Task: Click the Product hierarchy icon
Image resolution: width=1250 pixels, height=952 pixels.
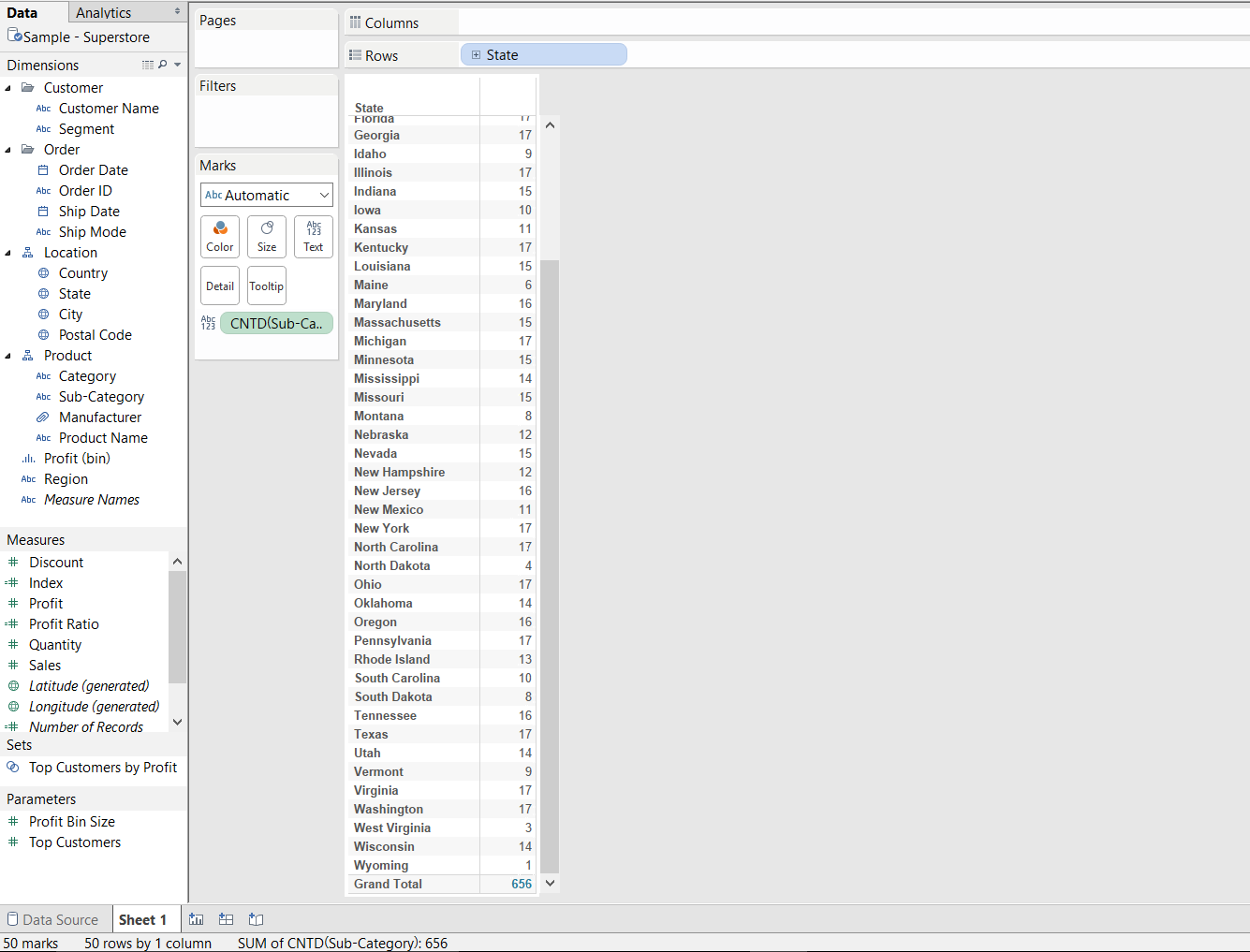Action: 28,355
